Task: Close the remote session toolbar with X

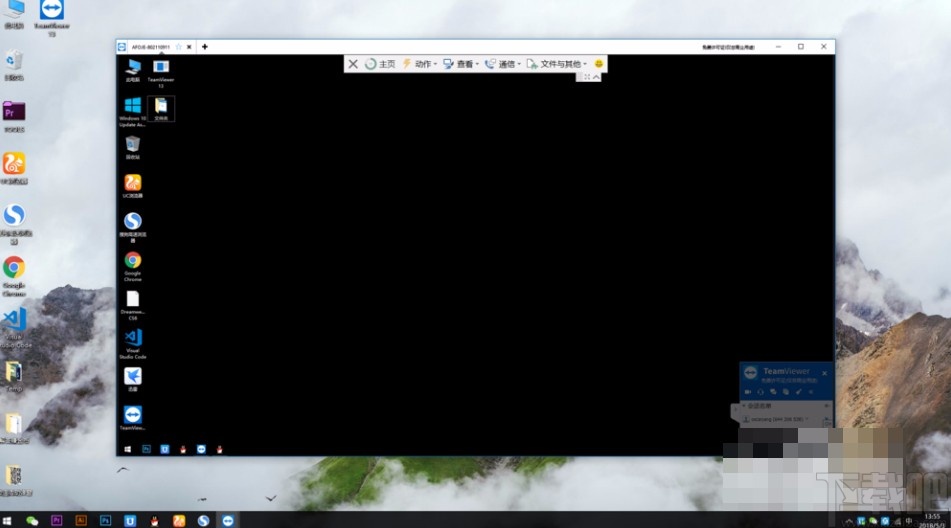Action: (353, 64)
